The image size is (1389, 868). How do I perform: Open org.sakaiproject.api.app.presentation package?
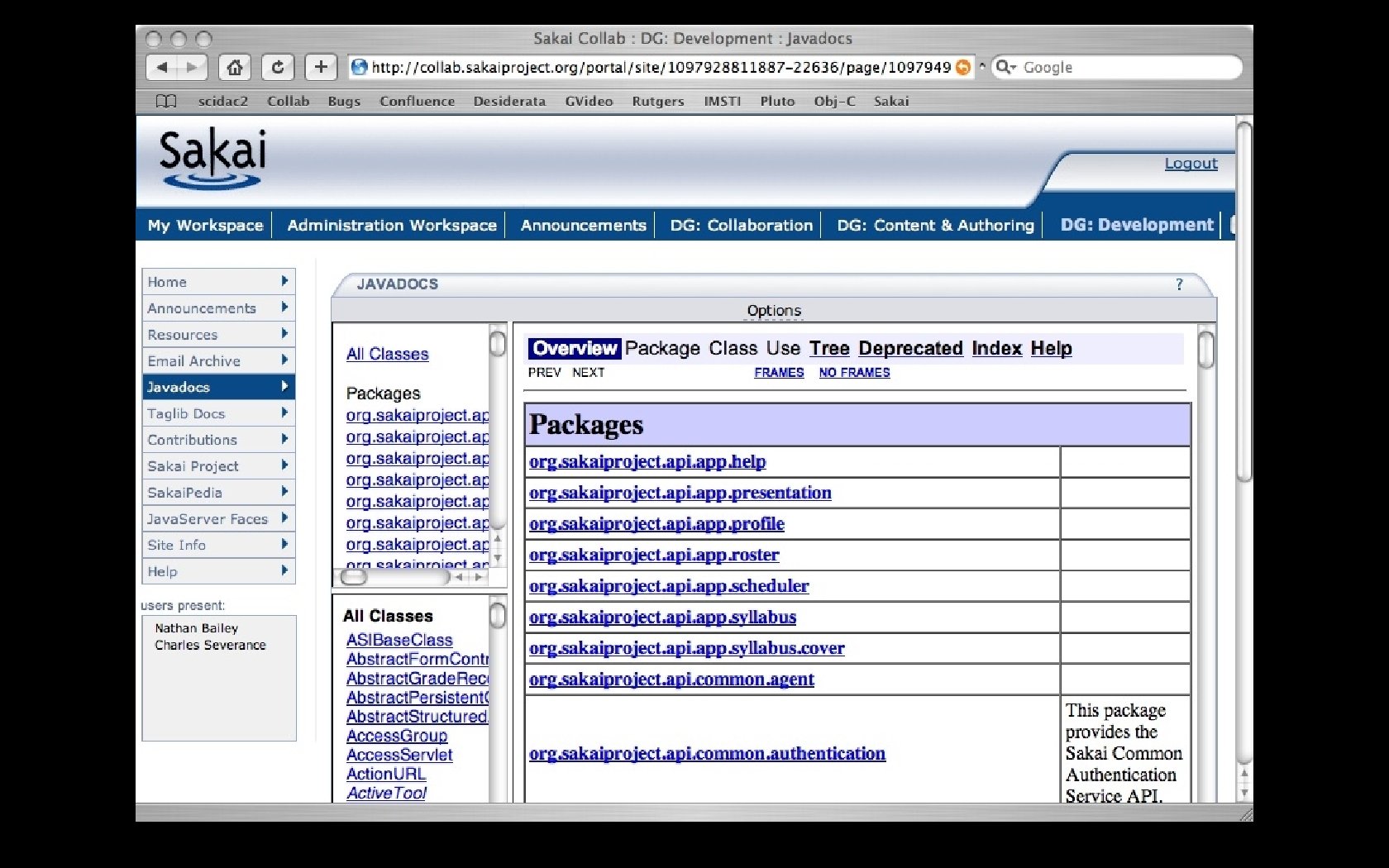(680, 493)
